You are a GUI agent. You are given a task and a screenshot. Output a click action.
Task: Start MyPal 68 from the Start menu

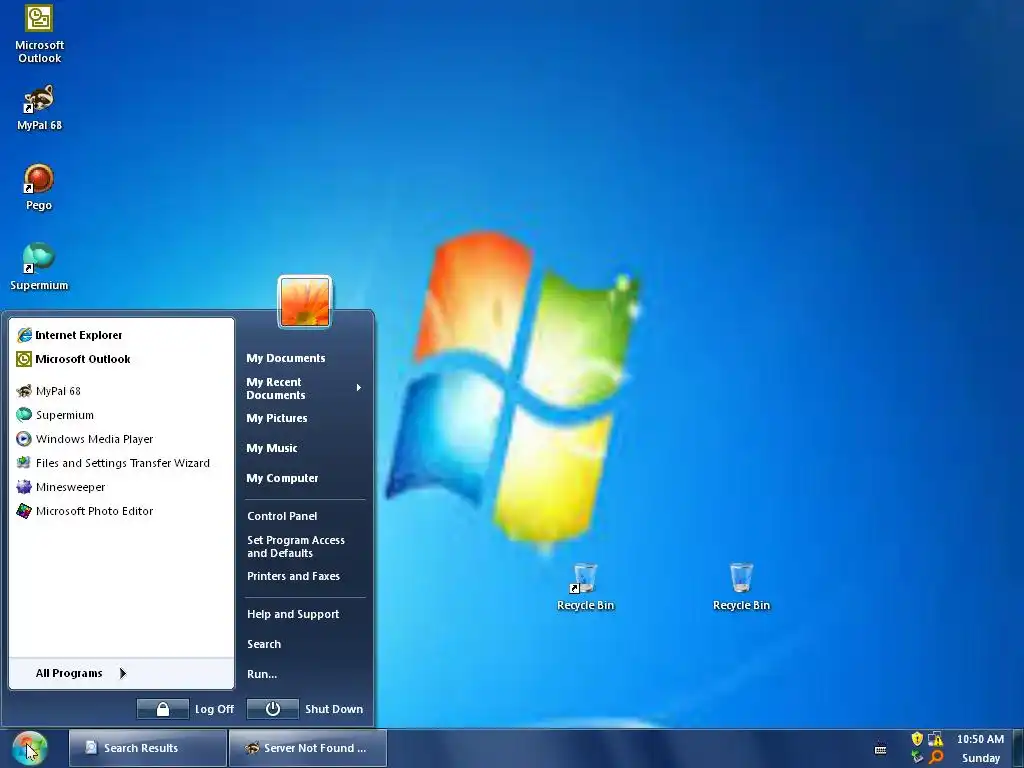coord(121,391)
